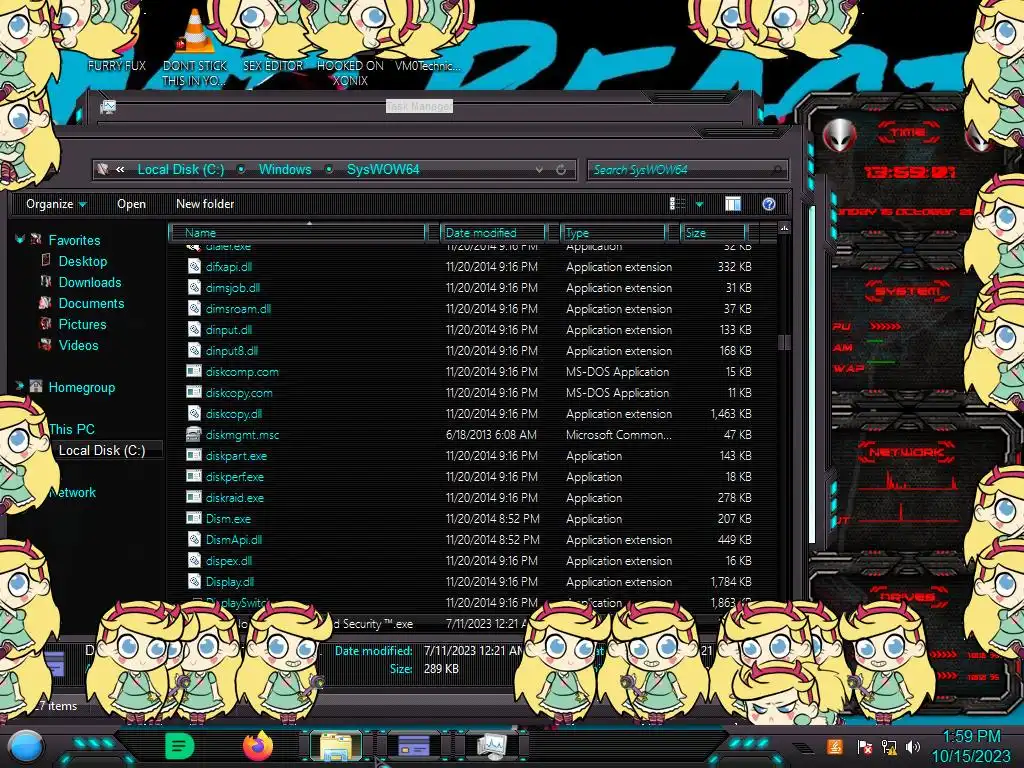Click the search magnifier icon
1024x768 pixels.
point(776,170)
